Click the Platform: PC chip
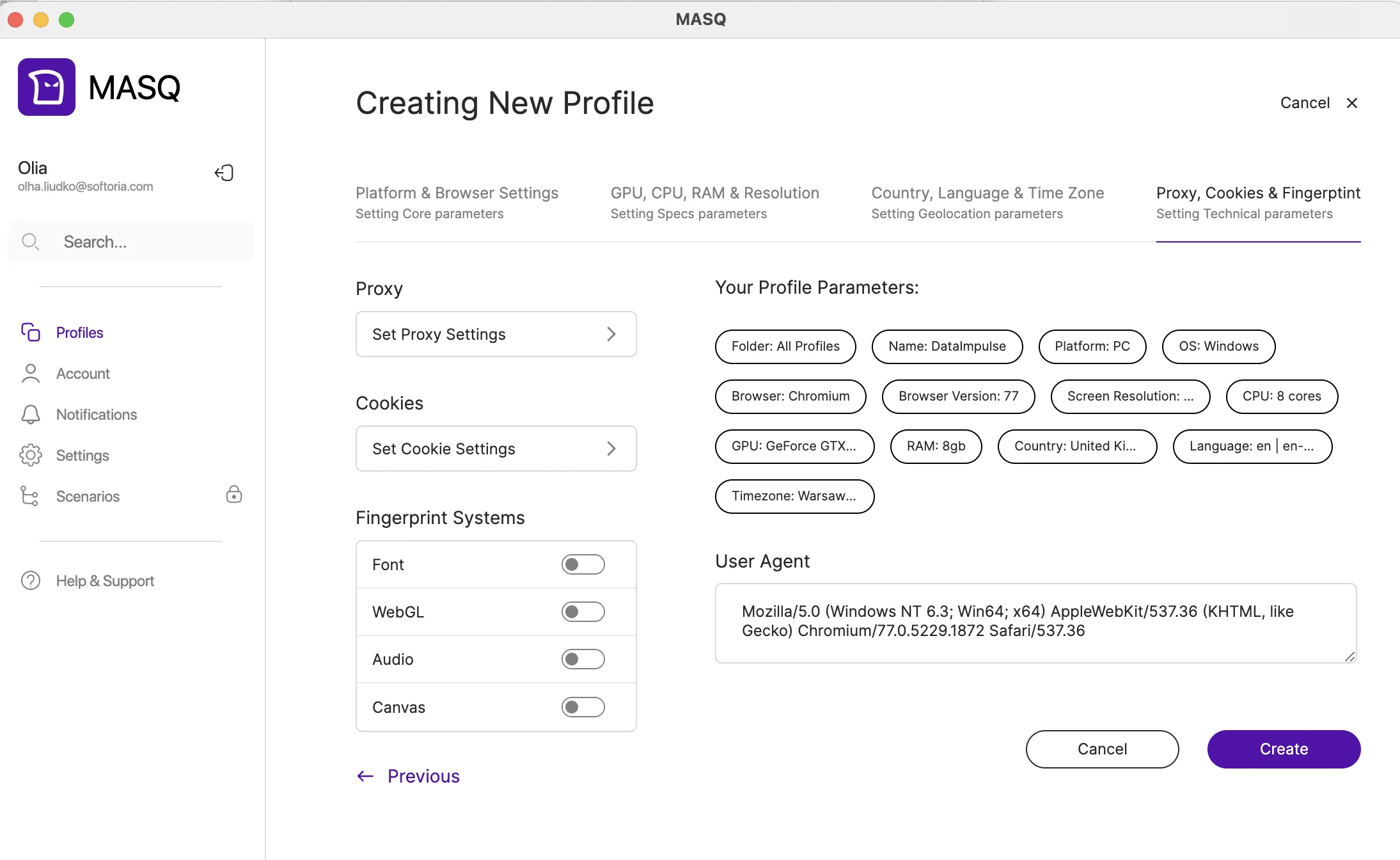Screen dimensions: 1400x860 (x=1092, y=346)
